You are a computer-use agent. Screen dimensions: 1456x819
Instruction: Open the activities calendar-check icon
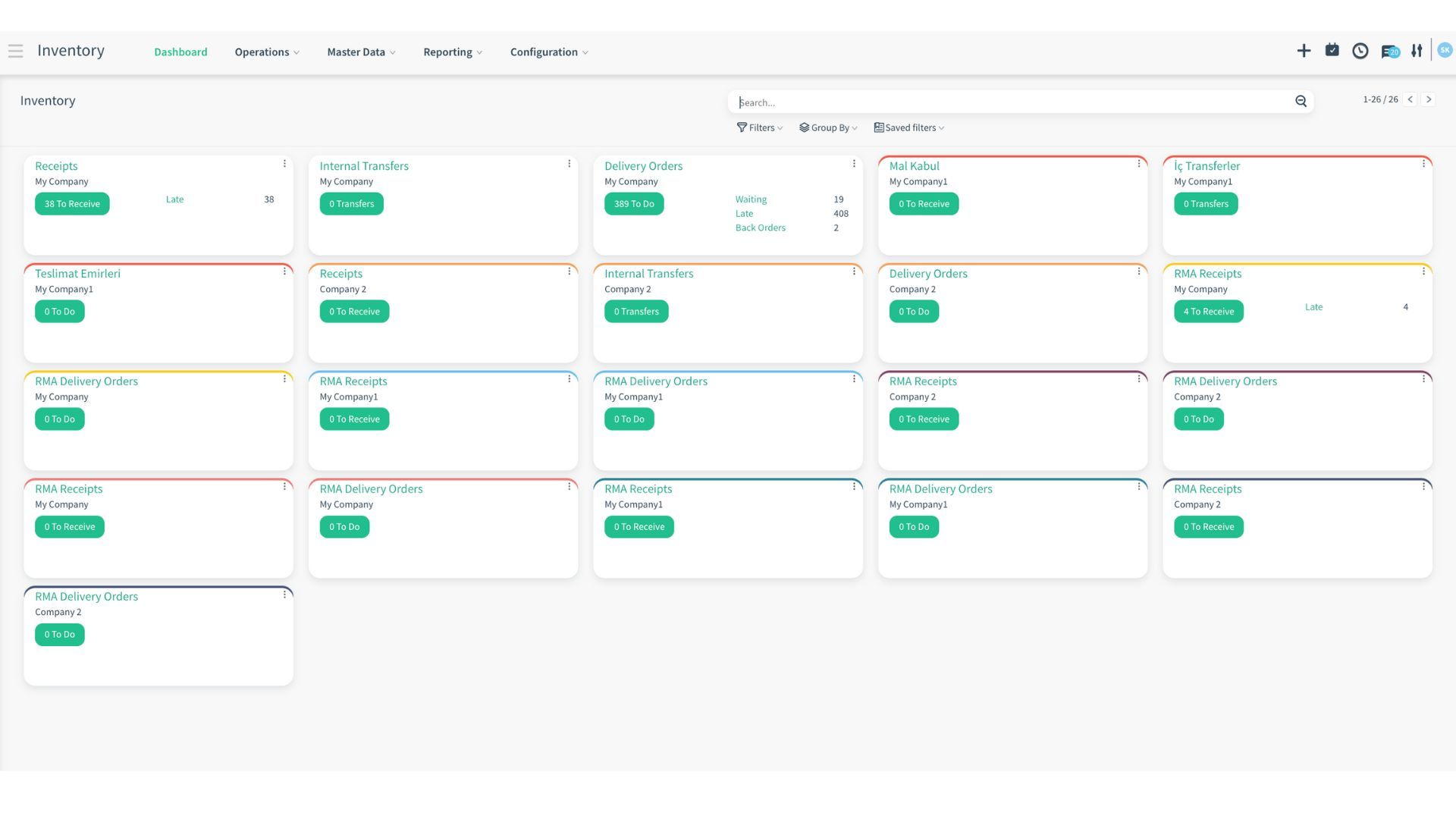tap(1332, 50)
